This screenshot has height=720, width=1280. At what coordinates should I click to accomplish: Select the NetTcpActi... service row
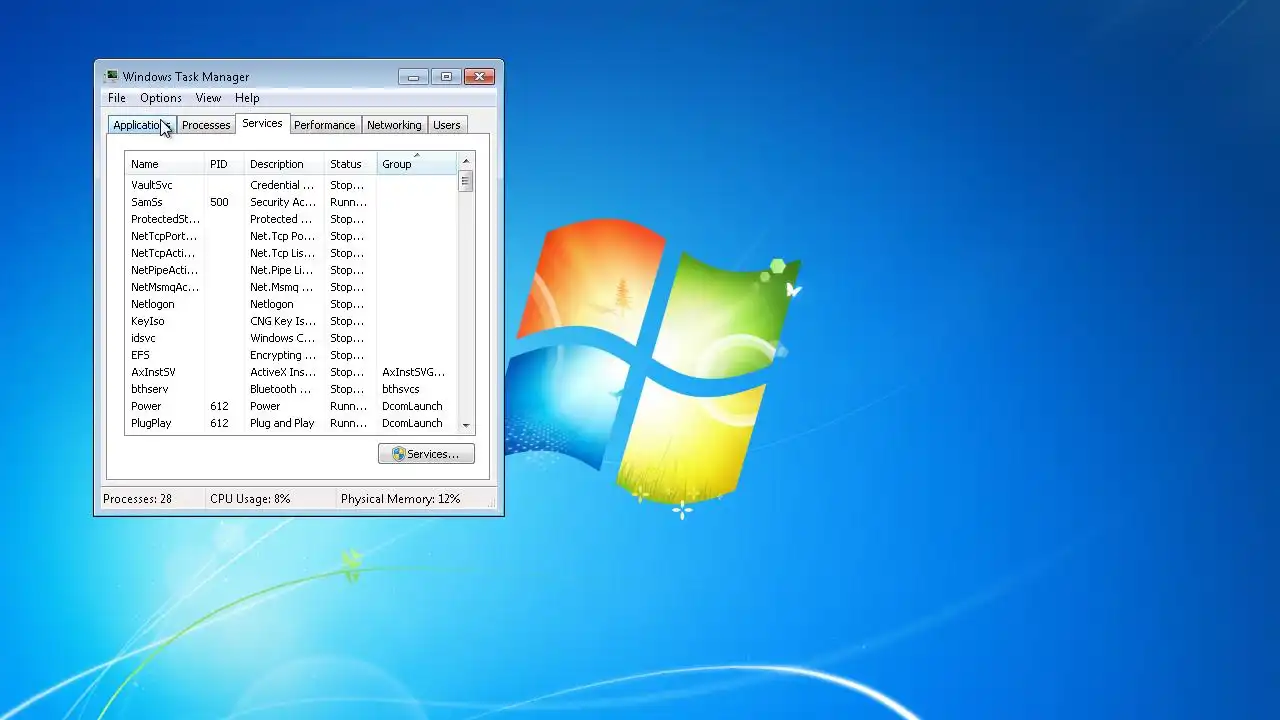pos(291,253)
